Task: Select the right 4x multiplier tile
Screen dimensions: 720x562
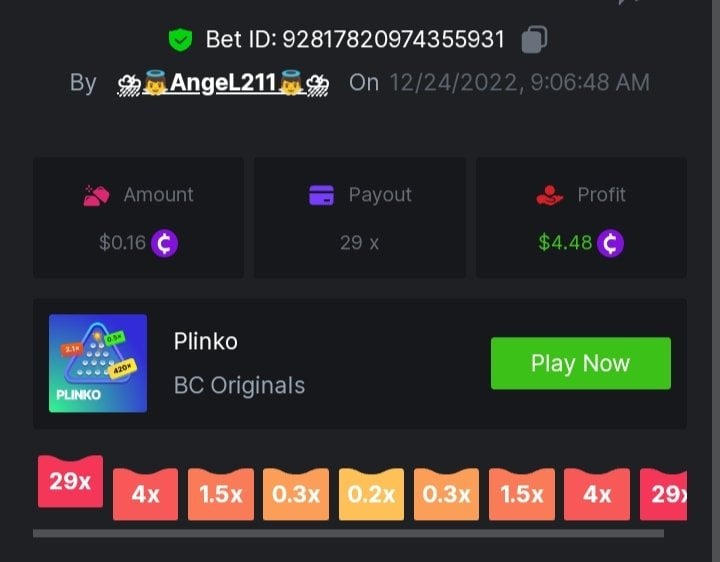Action: point(597,494)
